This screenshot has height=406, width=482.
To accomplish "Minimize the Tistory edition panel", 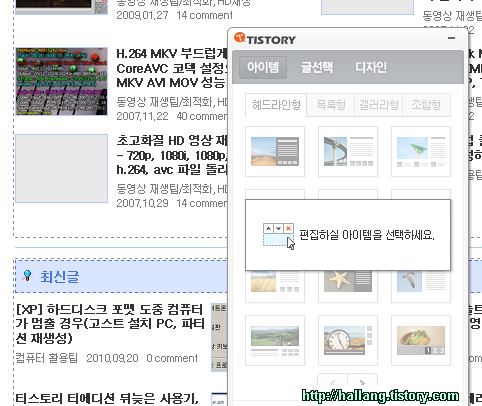I will point(451,38).
